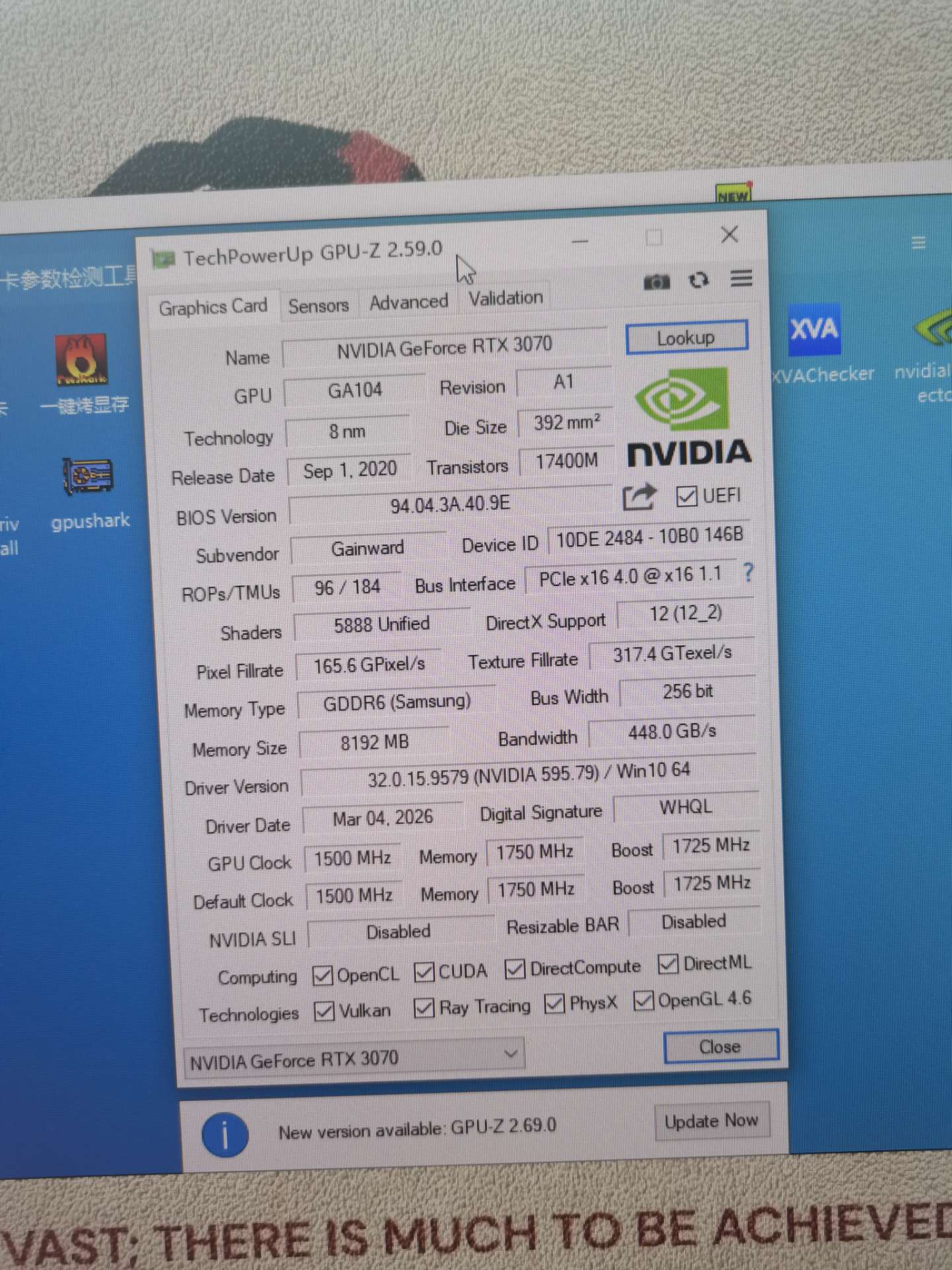This screenshot has width=952, height=1270.
Task: Open the gpushark desktop icon
Action: click(x=89, y=478)
